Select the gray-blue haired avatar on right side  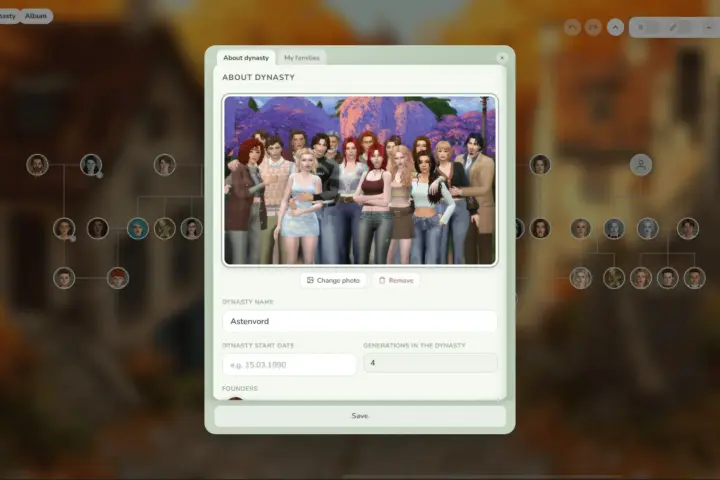(x=647, y=228)
